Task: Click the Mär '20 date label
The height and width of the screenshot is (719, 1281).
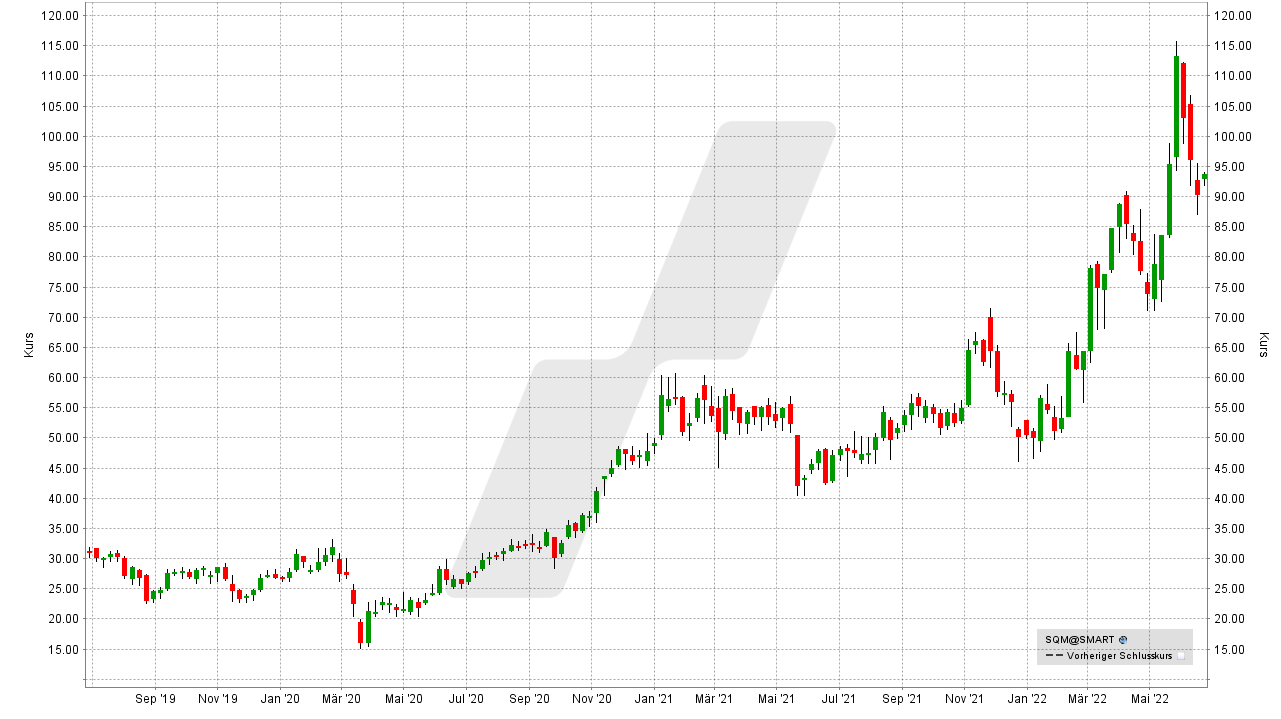Action: [x=341, y=699]
